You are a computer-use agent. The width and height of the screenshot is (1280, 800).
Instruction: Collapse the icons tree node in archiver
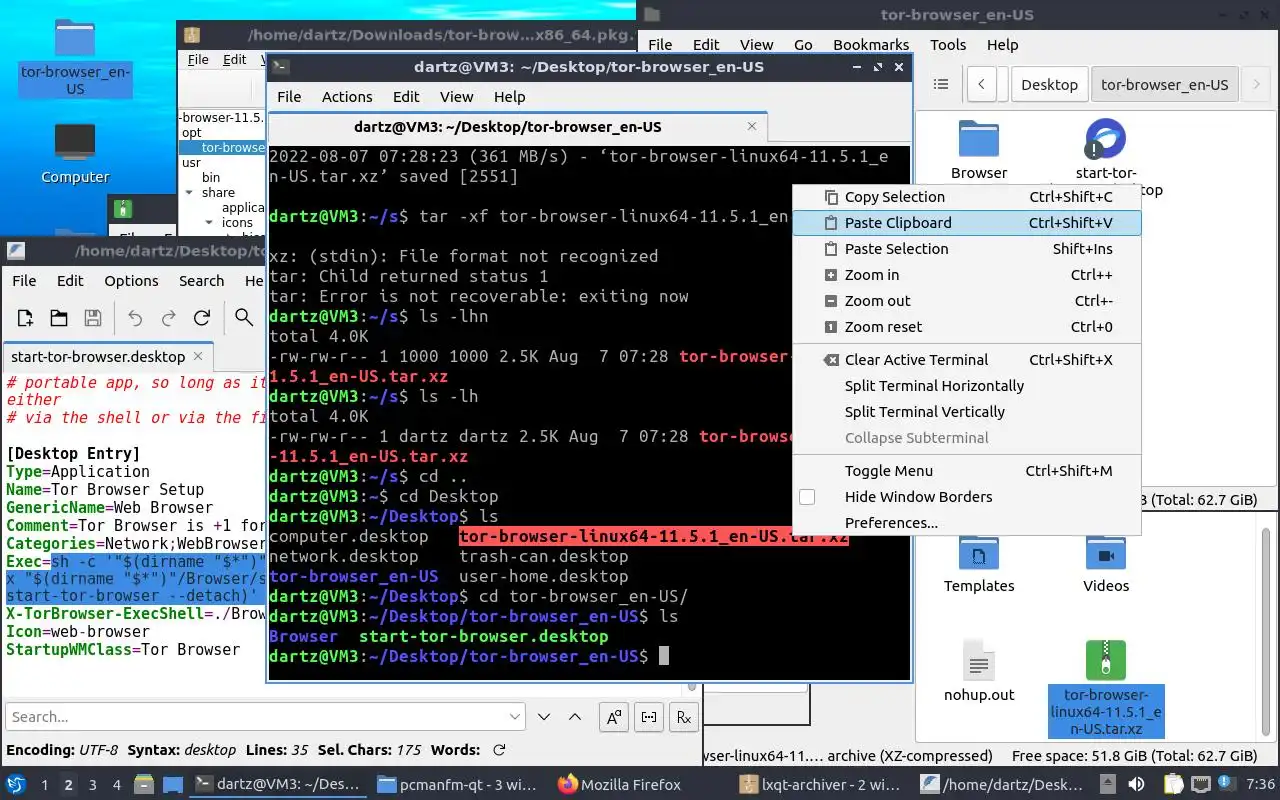point(210,222)
